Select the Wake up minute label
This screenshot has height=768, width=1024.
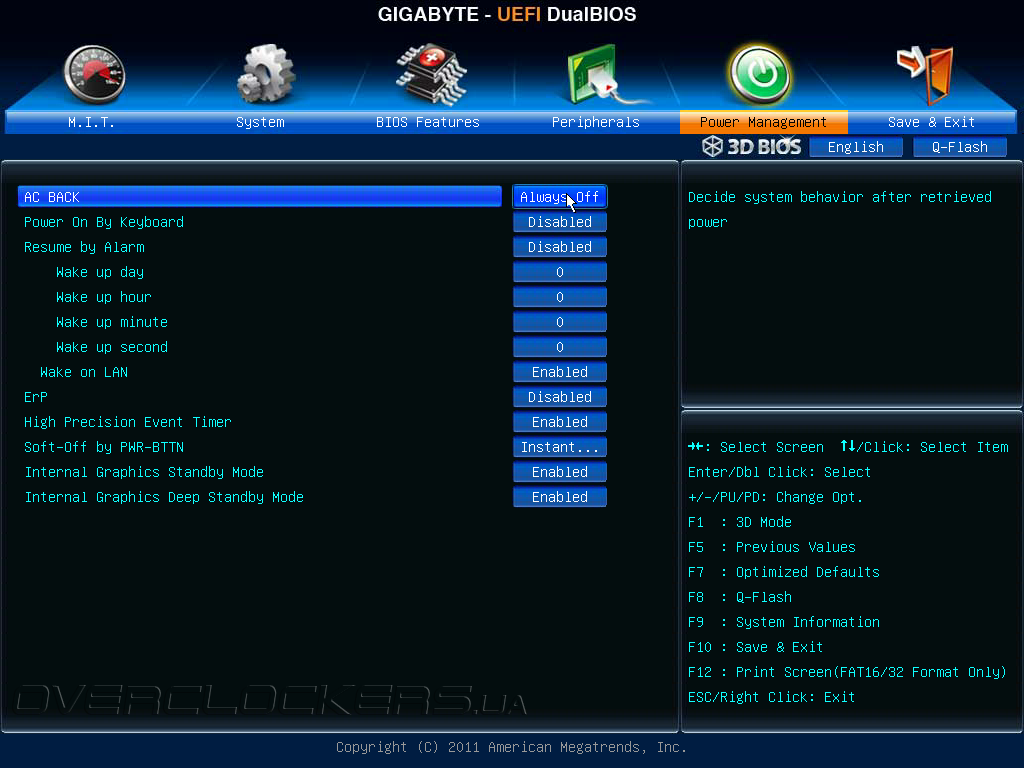112,322
